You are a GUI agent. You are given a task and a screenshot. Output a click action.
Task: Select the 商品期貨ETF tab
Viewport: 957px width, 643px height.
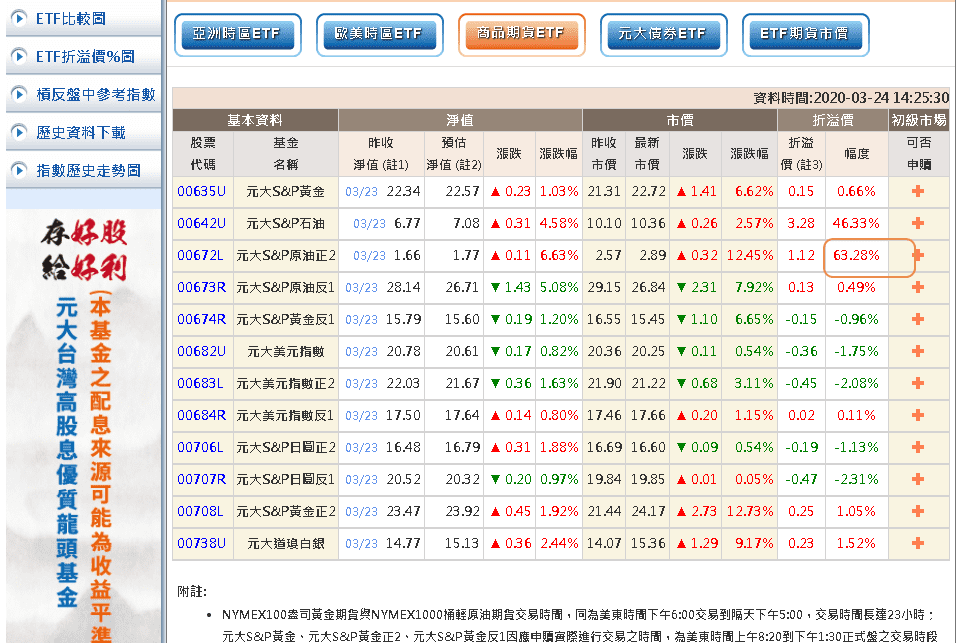(x=521, y=34)
